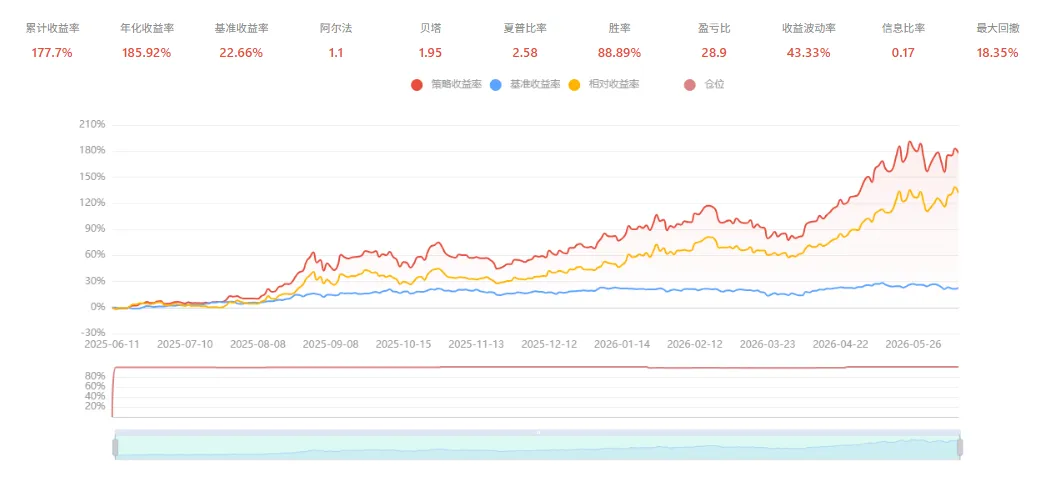1050x480 pixels.
Task: Click the 180% y-axis label
Action: (x=93, y=151)
